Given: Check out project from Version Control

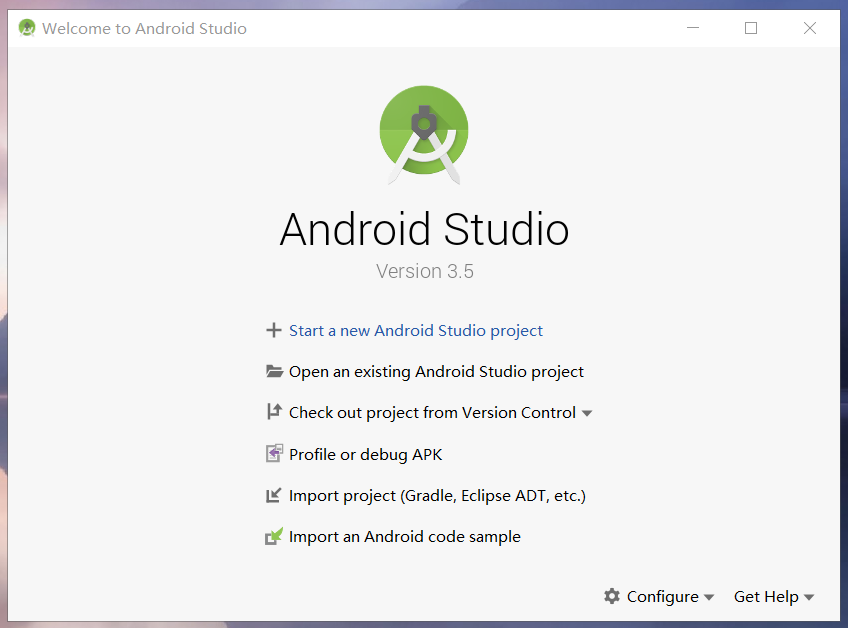Looking at the screenshot, I should tap(432, 412).
